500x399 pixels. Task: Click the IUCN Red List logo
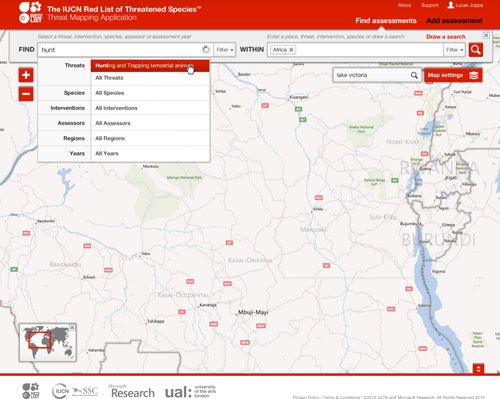(30, 13)
